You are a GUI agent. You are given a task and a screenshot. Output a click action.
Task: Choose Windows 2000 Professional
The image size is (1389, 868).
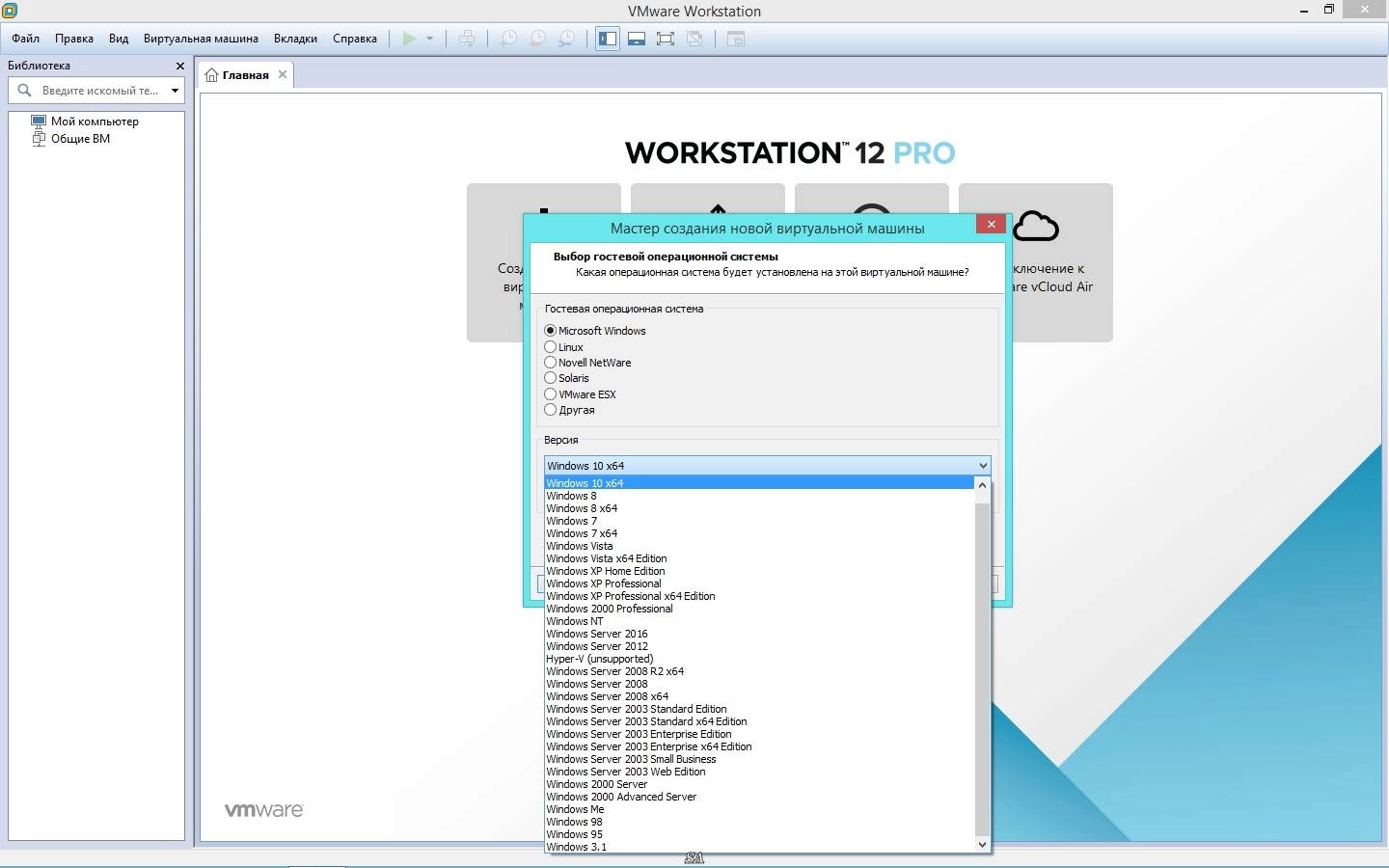[x=760, y=609]
